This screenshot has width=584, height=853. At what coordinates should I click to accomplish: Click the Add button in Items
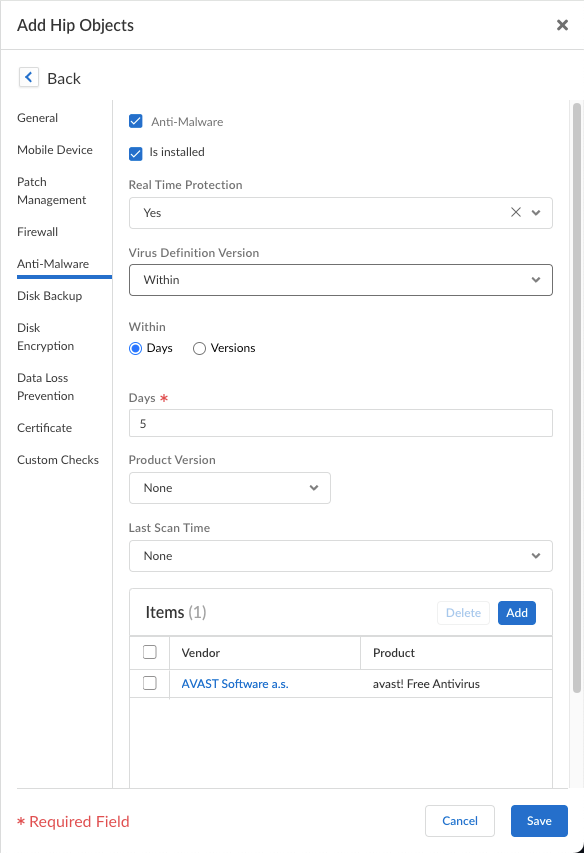[517, 613]
